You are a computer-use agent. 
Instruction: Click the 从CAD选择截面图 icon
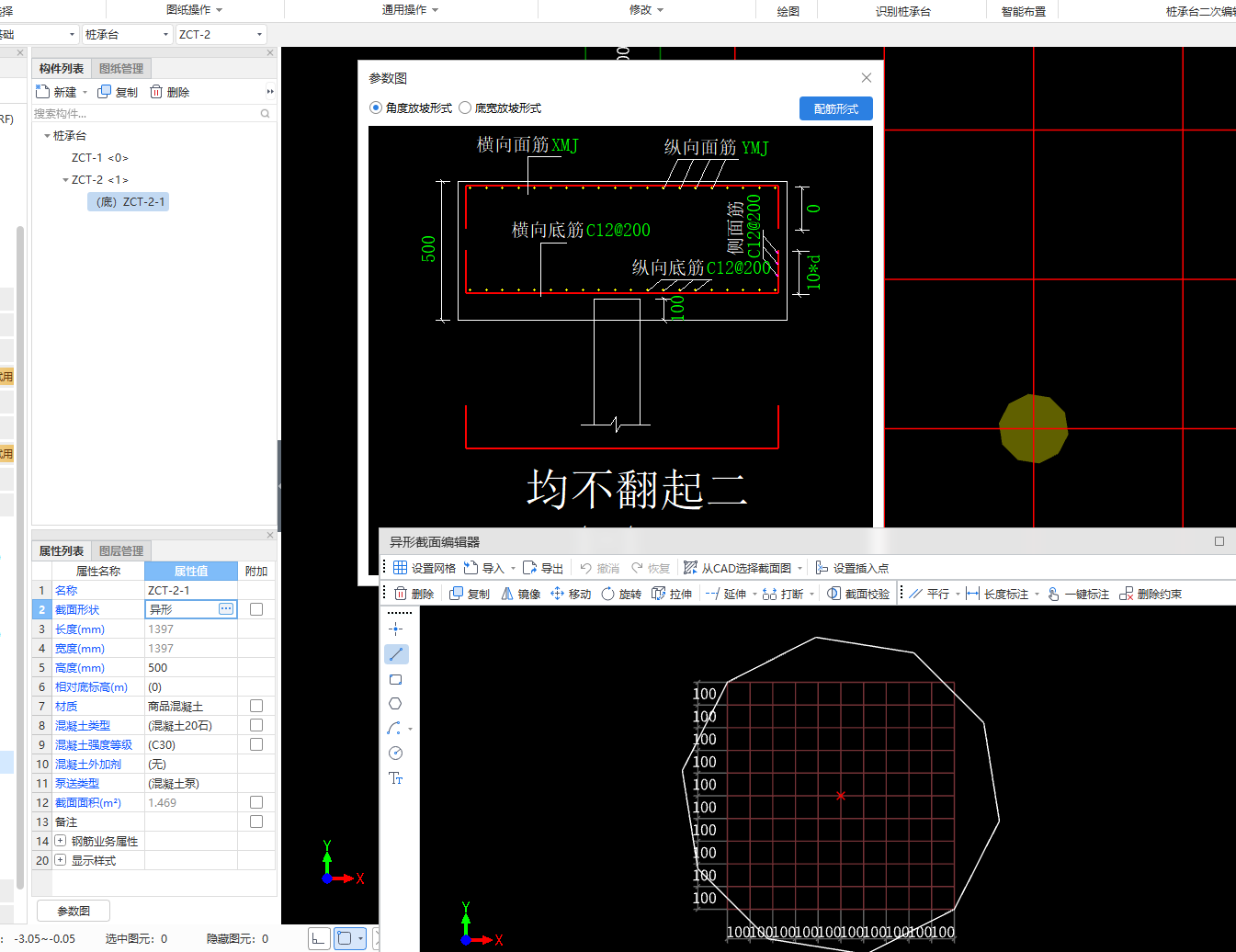[x=690, y=568]
